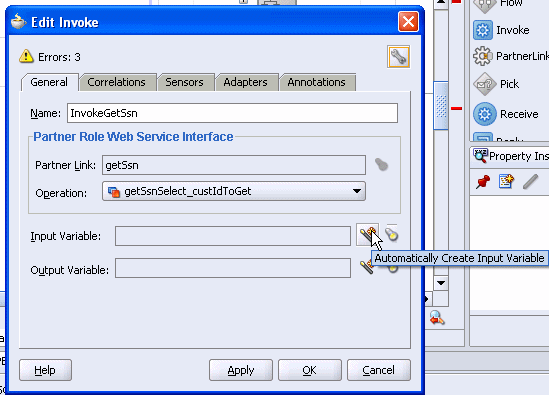Select the Pick activity in palette
This screenshot has height=395, width=549.
496,84
